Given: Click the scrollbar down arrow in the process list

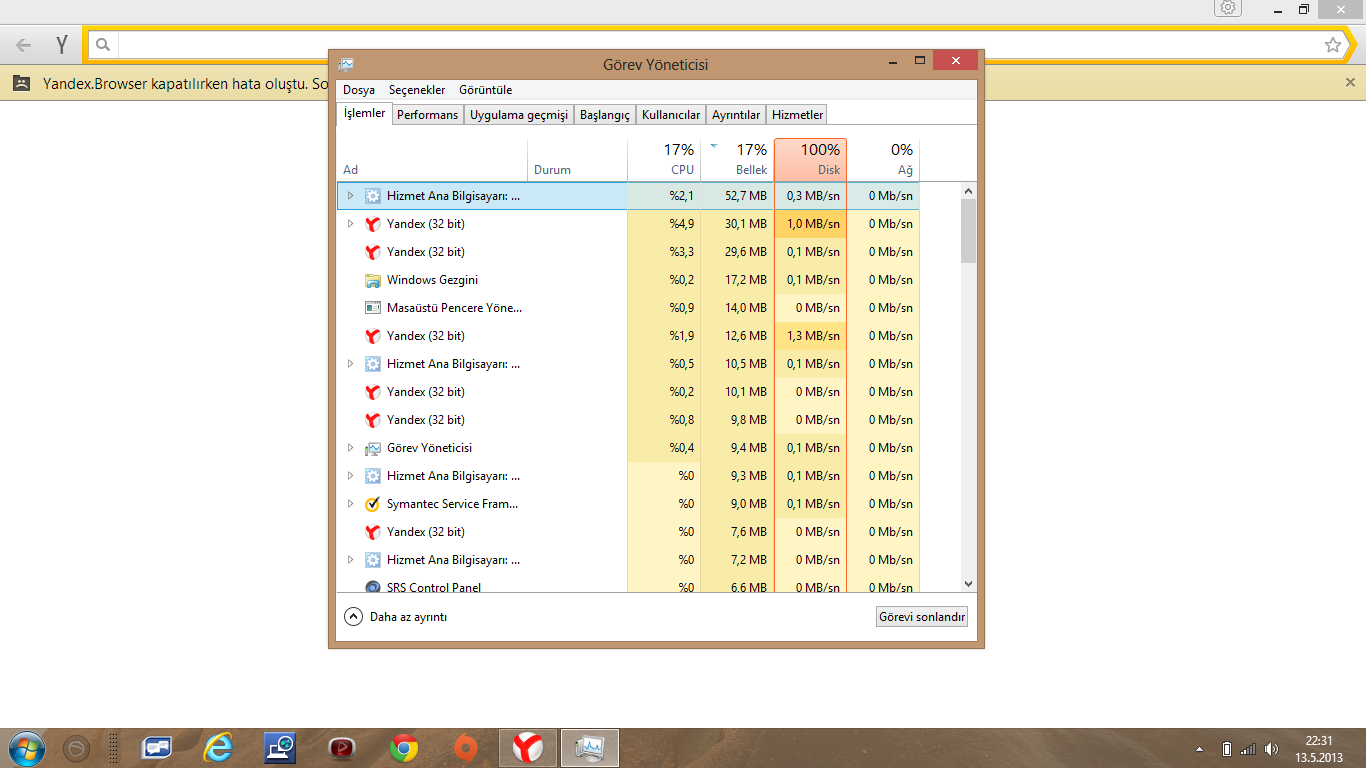Looking at the screenshot, I should 968,584.
